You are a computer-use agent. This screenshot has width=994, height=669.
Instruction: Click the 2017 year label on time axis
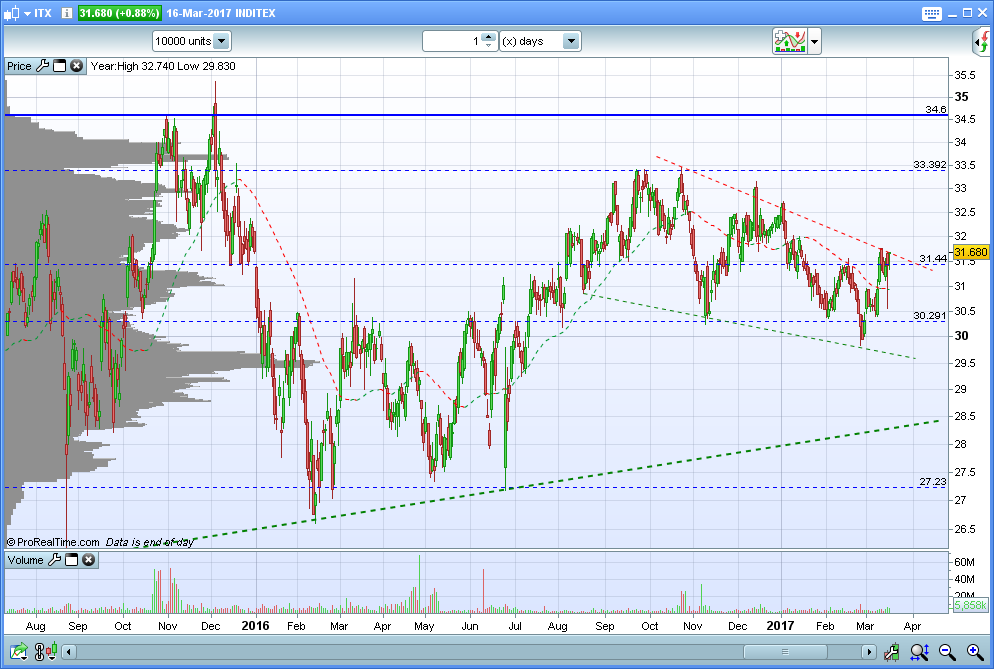(x=780, y=626)
